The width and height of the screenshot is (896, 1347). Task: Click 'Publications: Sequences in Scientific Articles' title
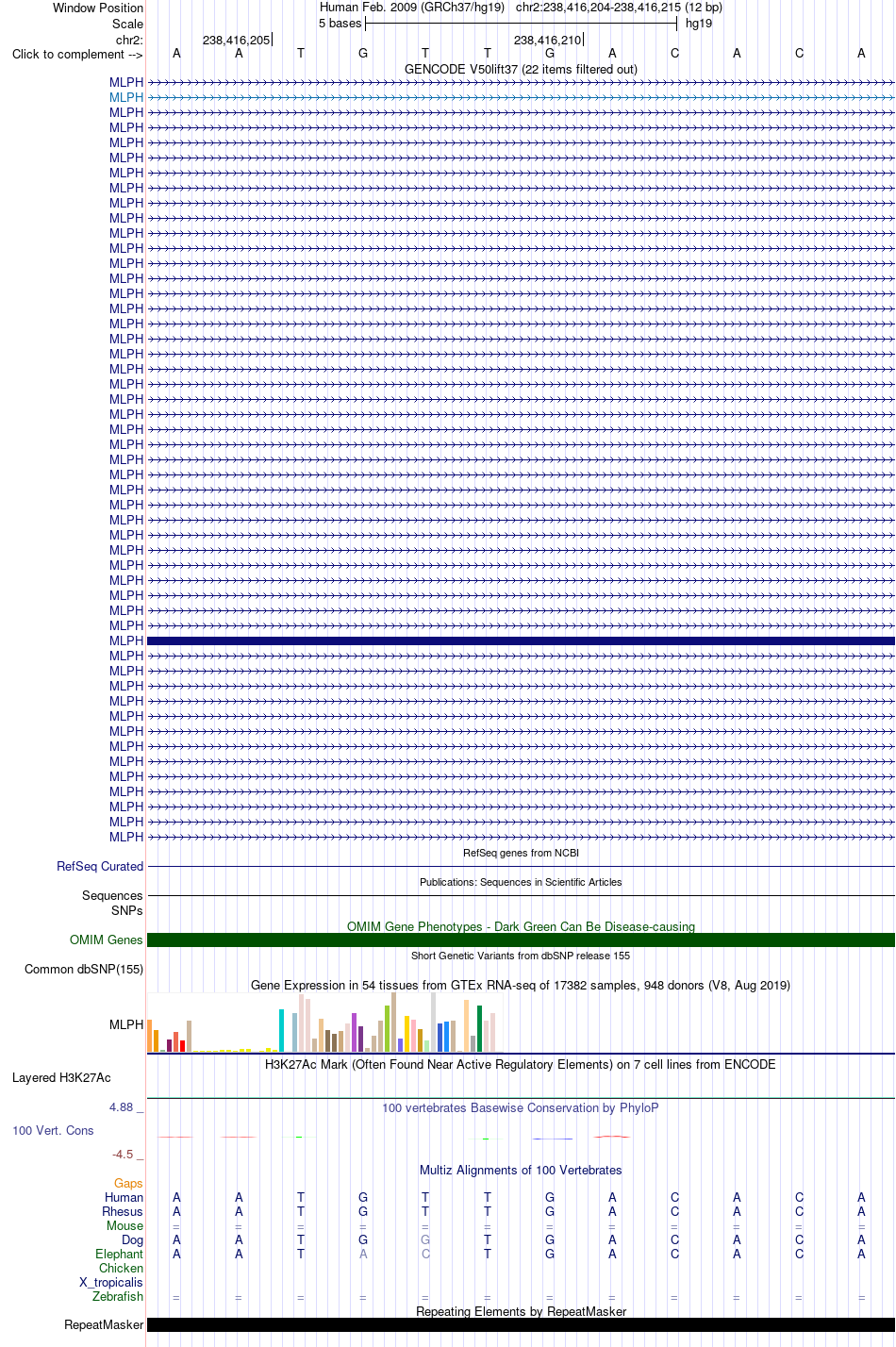pos(521,882)
